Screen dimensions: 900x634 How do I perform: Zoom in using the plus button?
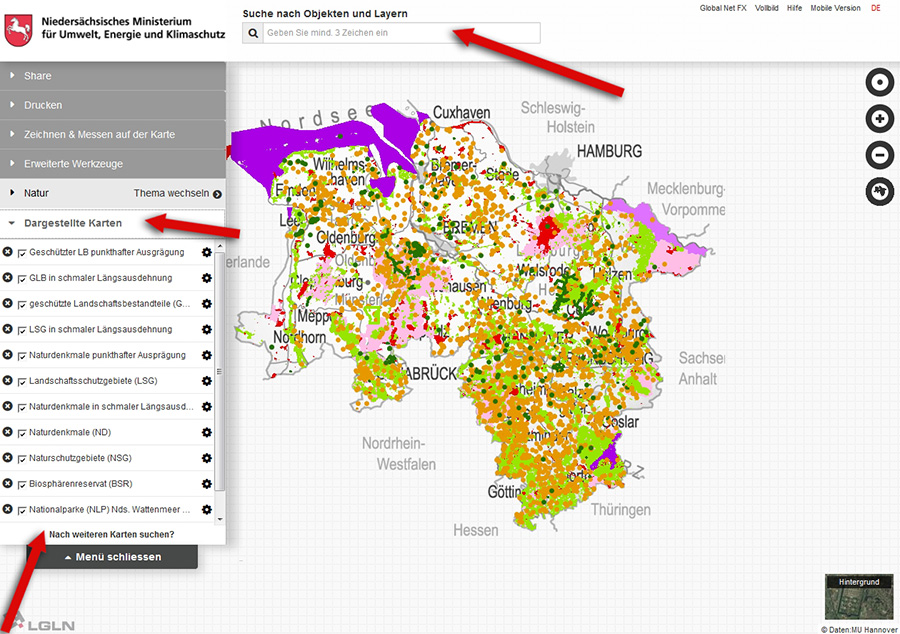pos(879,119)
